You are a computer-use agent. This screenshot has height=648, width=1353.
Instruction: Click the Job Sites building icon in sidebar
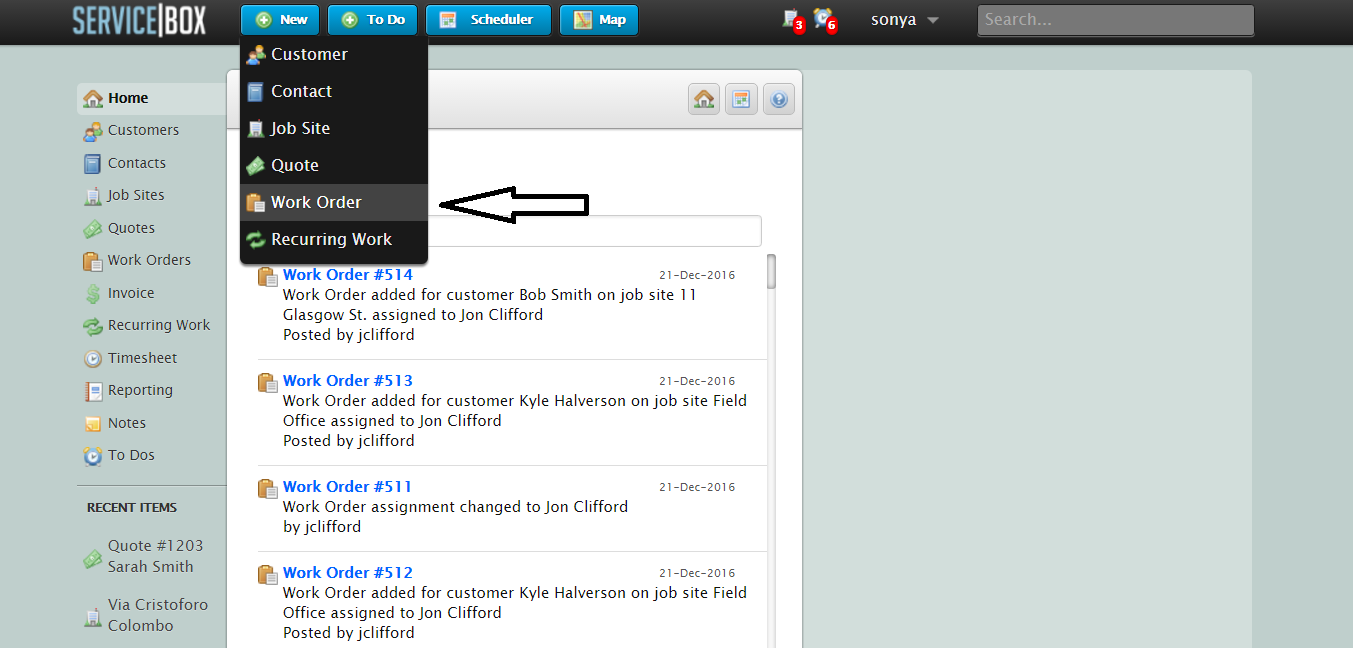tap(93, 196)
